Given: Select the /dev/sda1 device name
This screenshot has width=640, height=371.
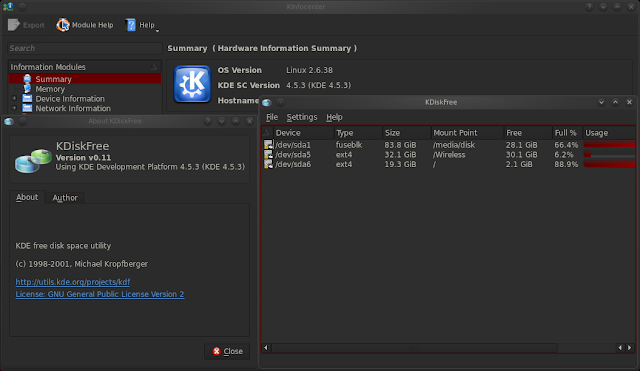Looking at the screenshot, I should (x=293, y=145).
